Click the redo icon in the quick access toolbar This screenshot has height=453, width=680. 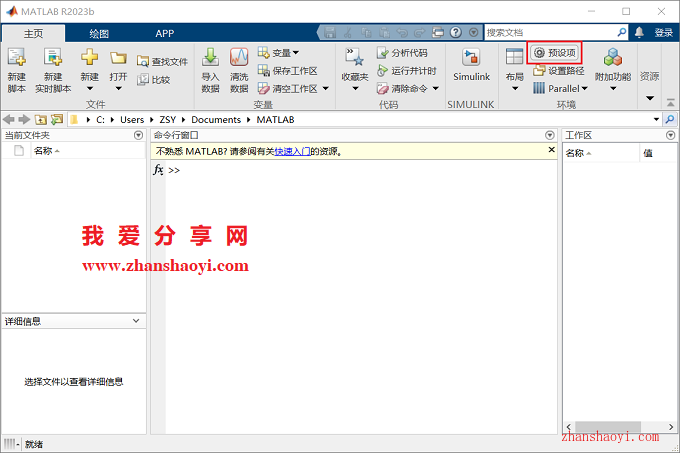pyautogui.click(x=419, y=33)
